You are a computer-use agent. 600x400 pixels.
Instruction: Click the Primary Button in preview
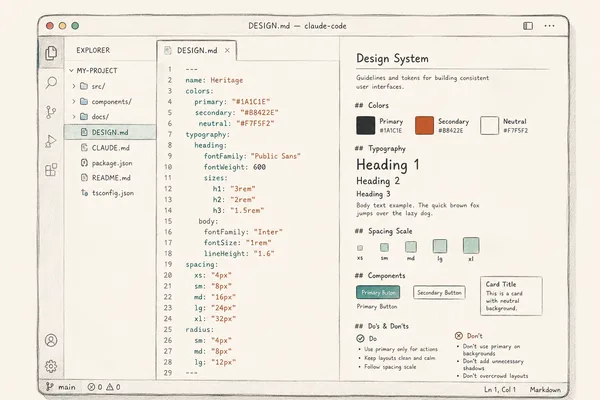378,292
